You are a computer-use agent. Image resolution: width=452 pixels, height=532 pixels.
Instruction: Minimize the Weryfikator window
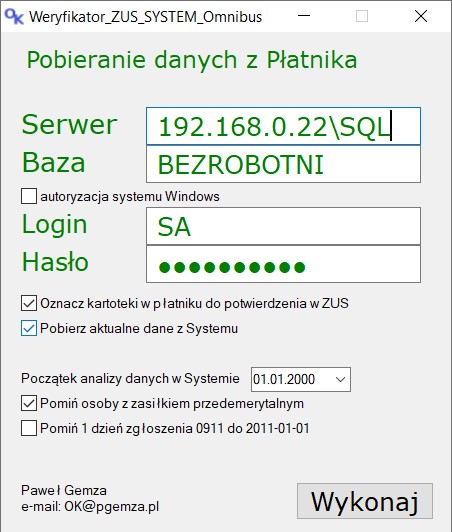point(304,16)
